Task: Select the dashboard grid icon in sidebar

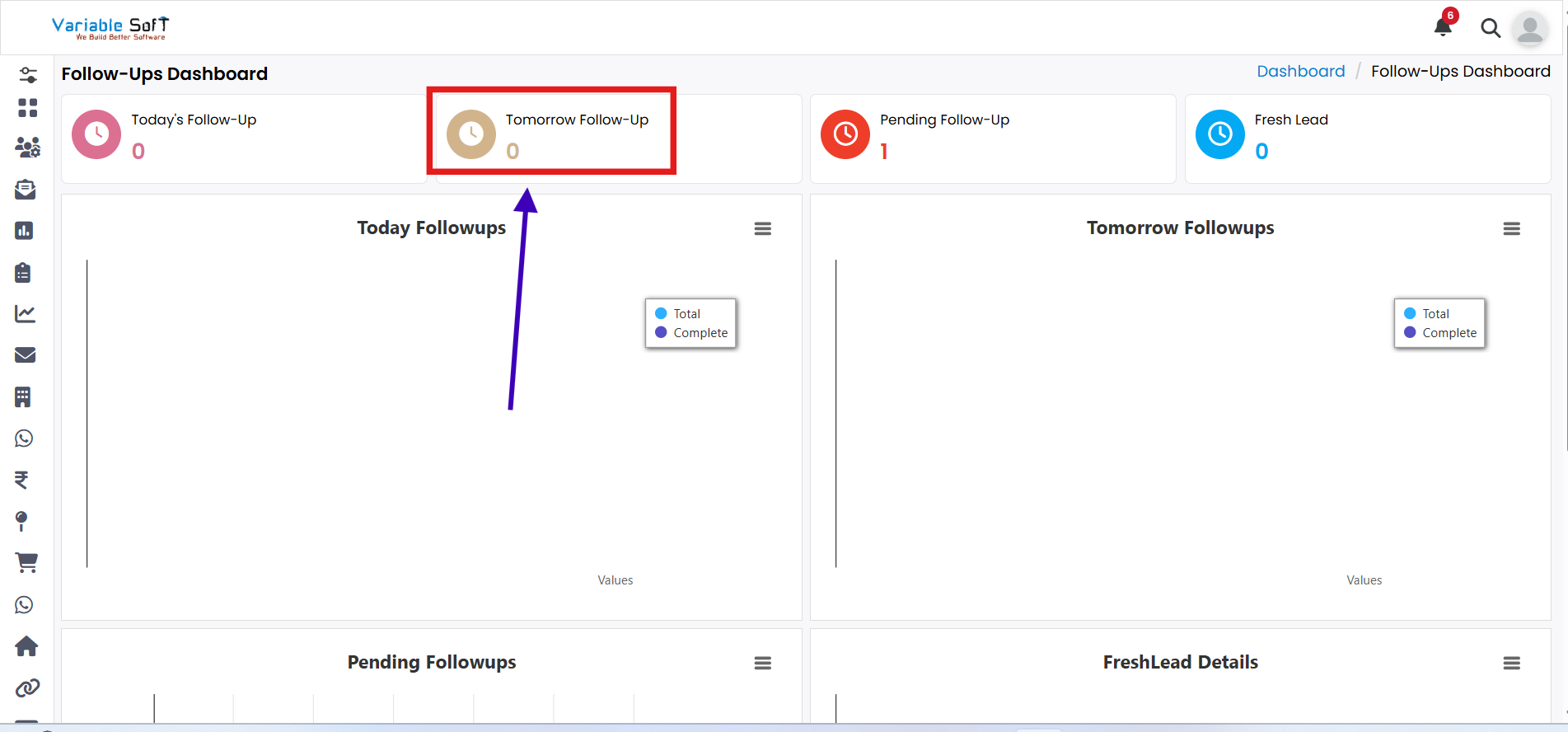Action: click(27, 108)
